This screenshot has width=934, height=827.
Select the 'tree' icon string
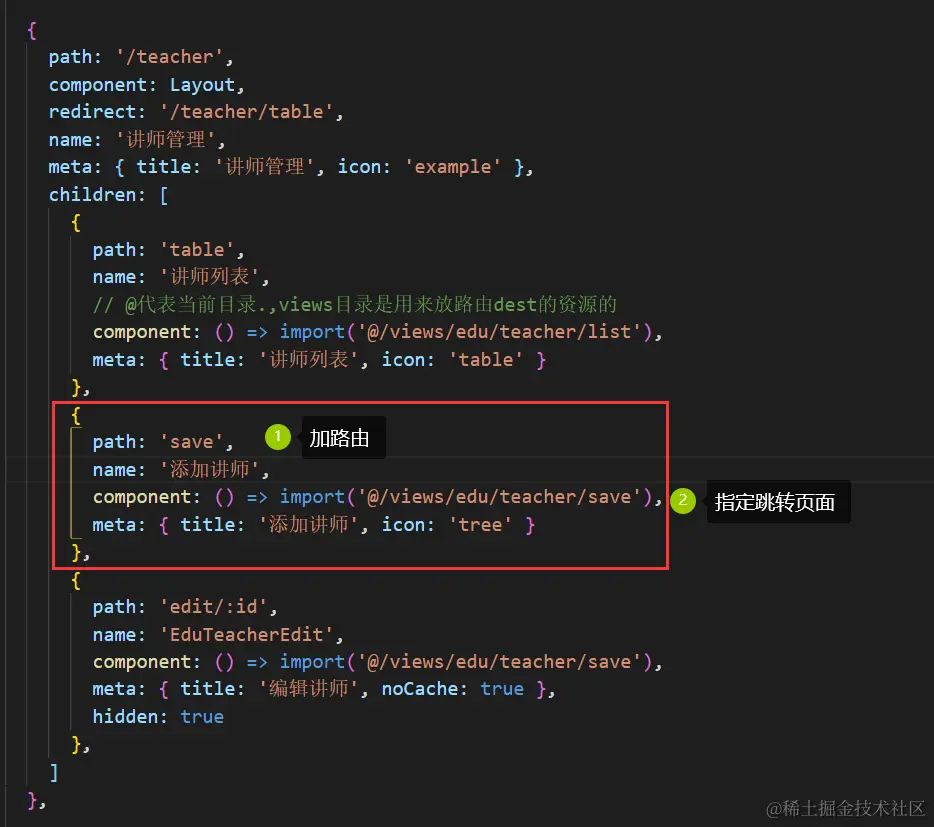coord(480,524)
